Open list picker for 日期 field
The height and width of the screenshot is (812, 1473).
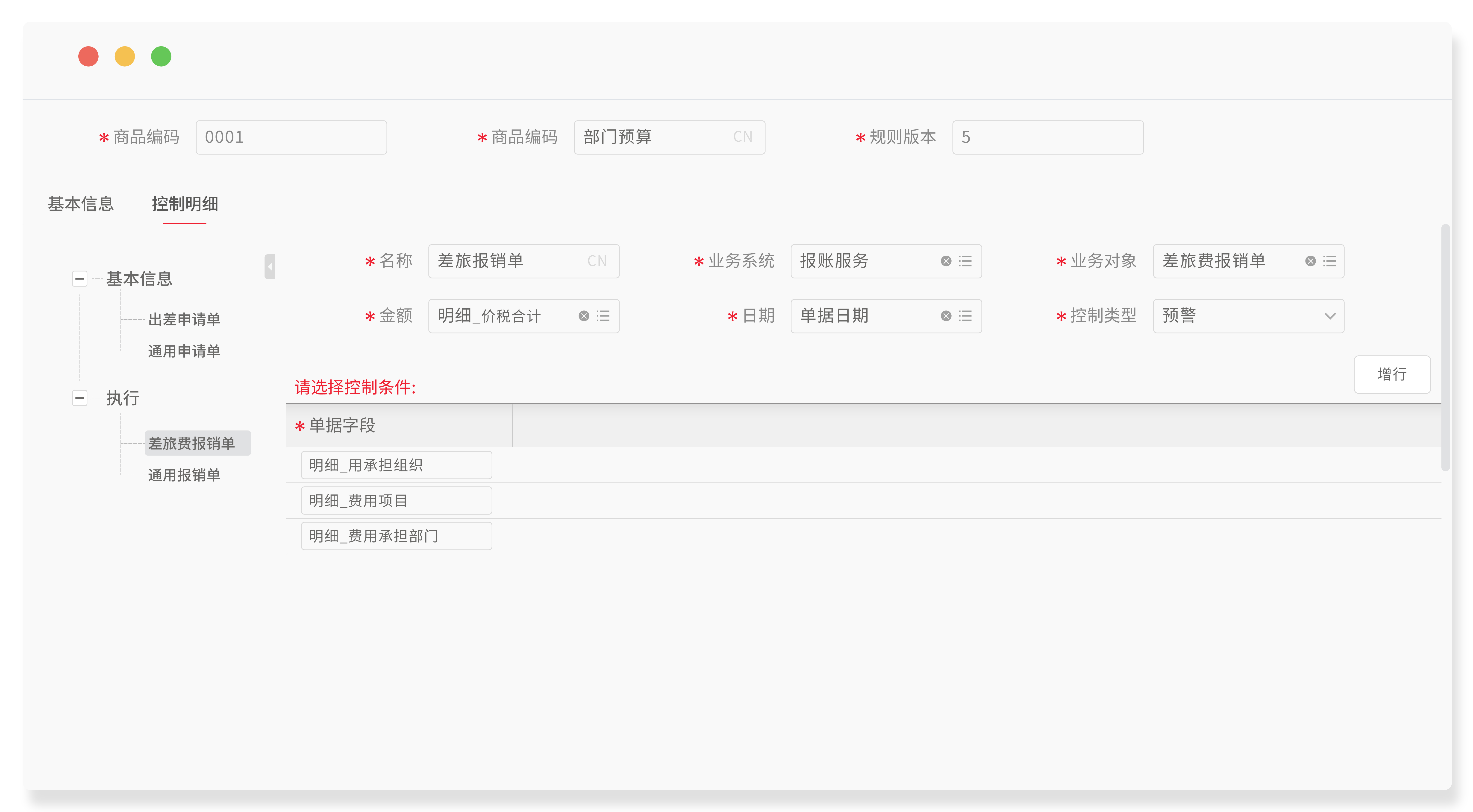965,316
